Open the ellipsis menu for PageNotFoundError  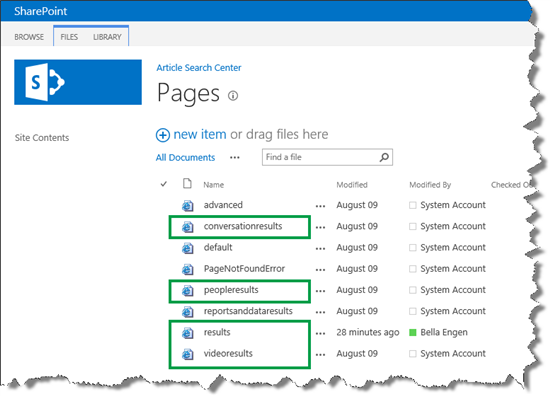click(x=320, y=270)
